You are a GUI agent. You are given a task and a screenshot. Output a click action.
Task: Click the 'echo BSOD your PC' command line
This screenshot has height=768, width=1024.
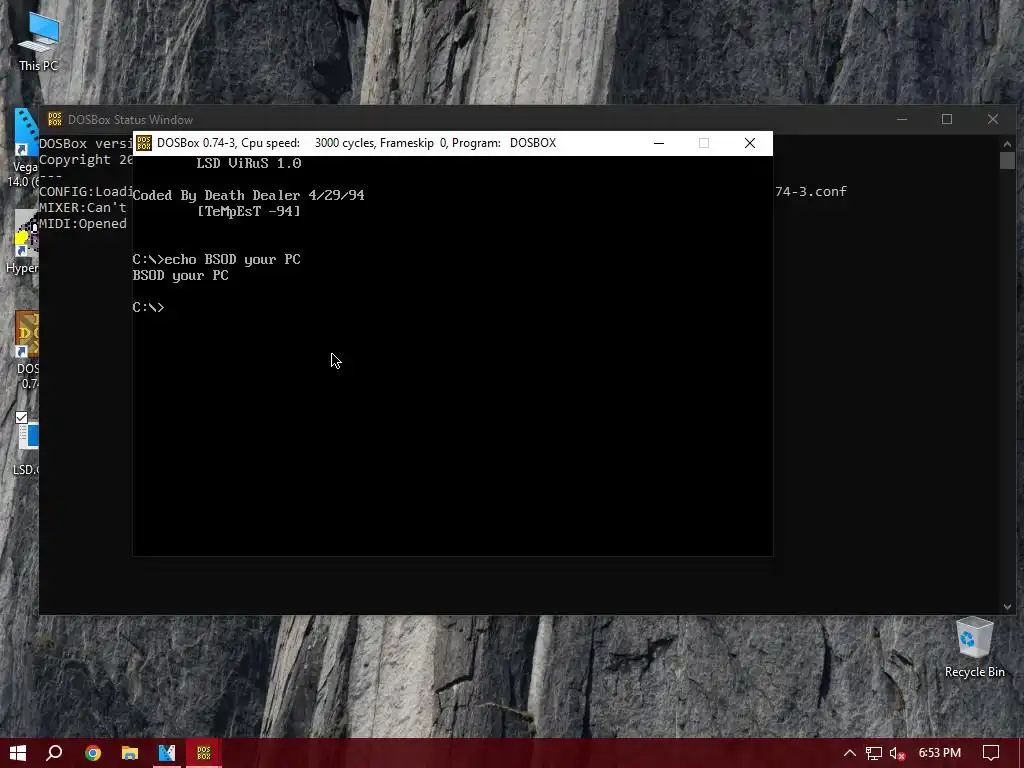click(x=217, y=259)
